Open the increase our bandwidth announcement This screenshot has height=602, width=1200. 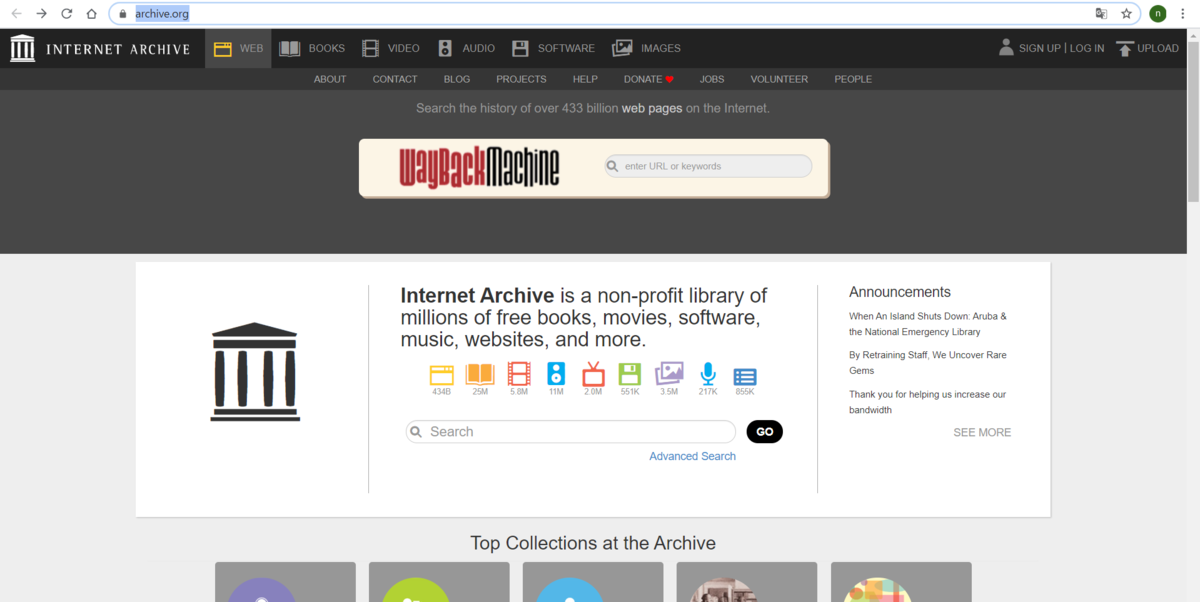pyautogui.click(x=928, y=402)
